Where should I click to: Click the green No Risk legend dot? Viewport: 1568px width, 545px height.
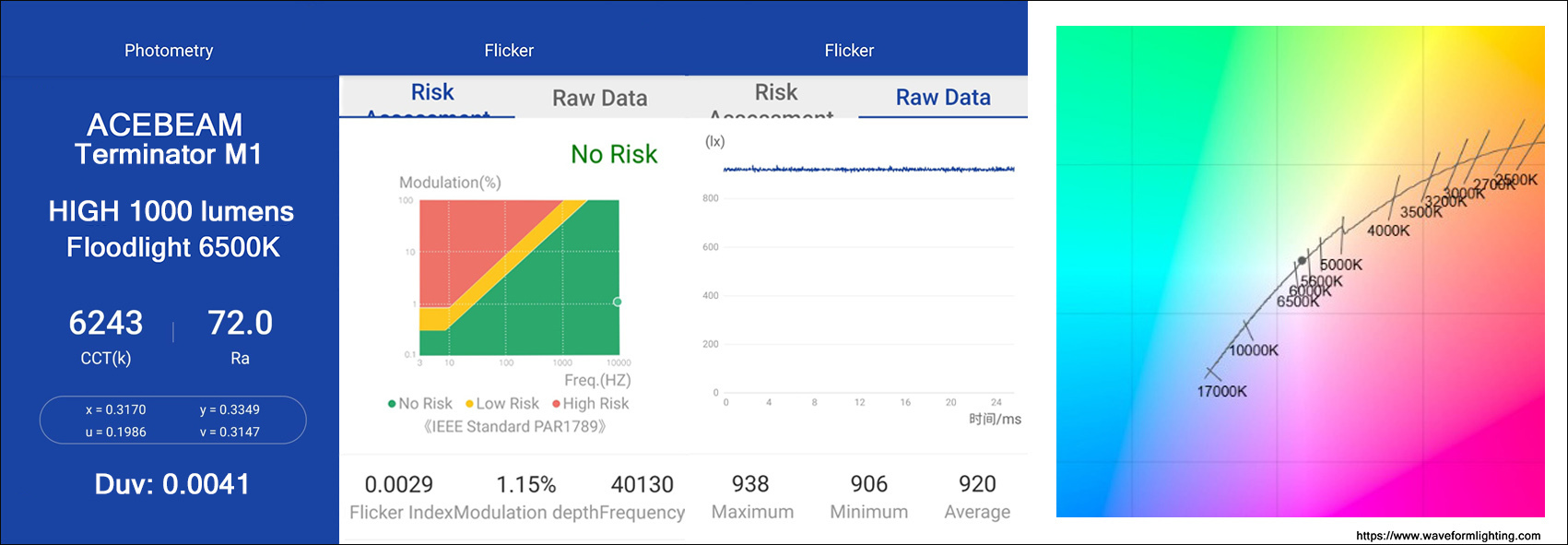(x=392, y=404)
